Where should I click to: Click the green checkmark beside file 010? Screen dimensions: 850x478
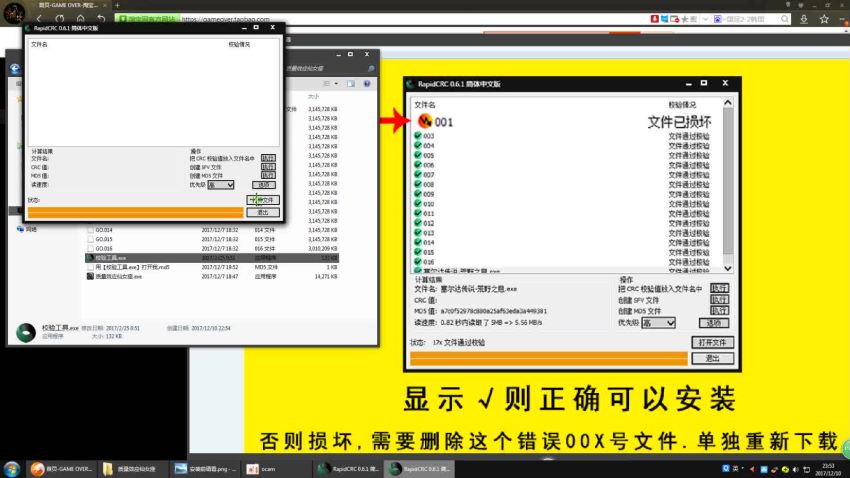point(417,204)
